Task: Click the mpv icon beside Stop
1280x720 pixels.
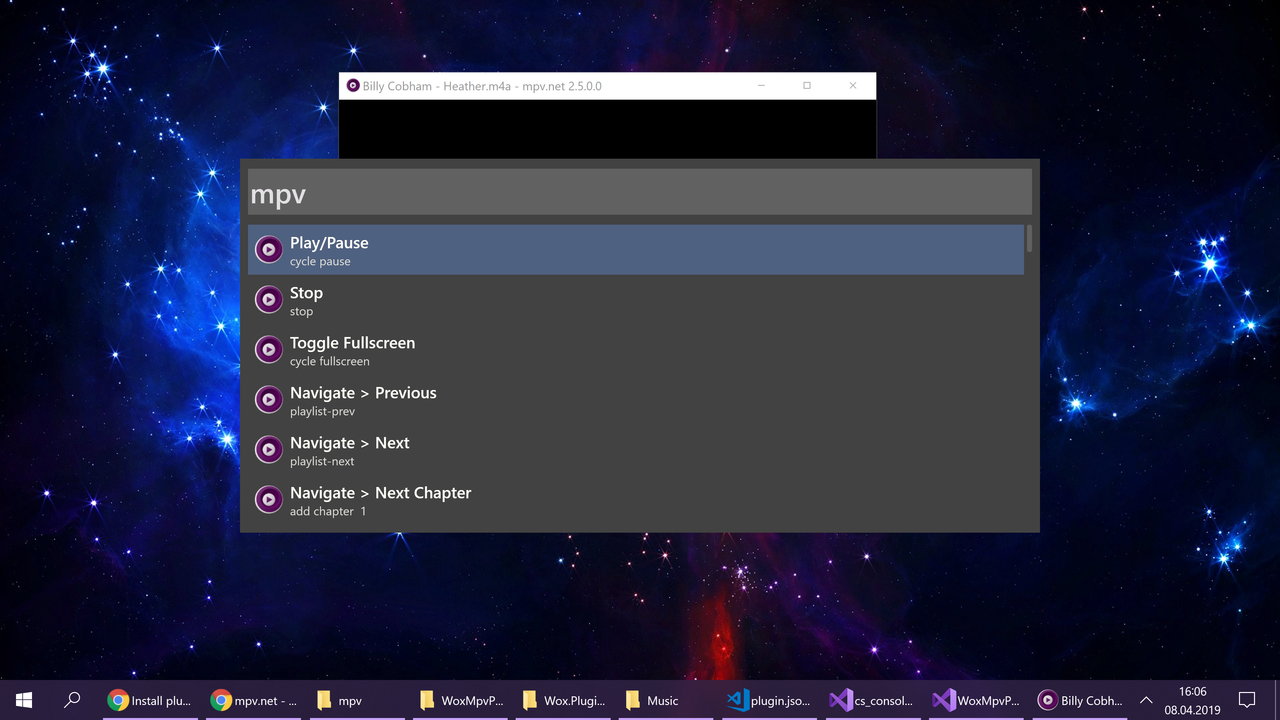Action: 268,299
